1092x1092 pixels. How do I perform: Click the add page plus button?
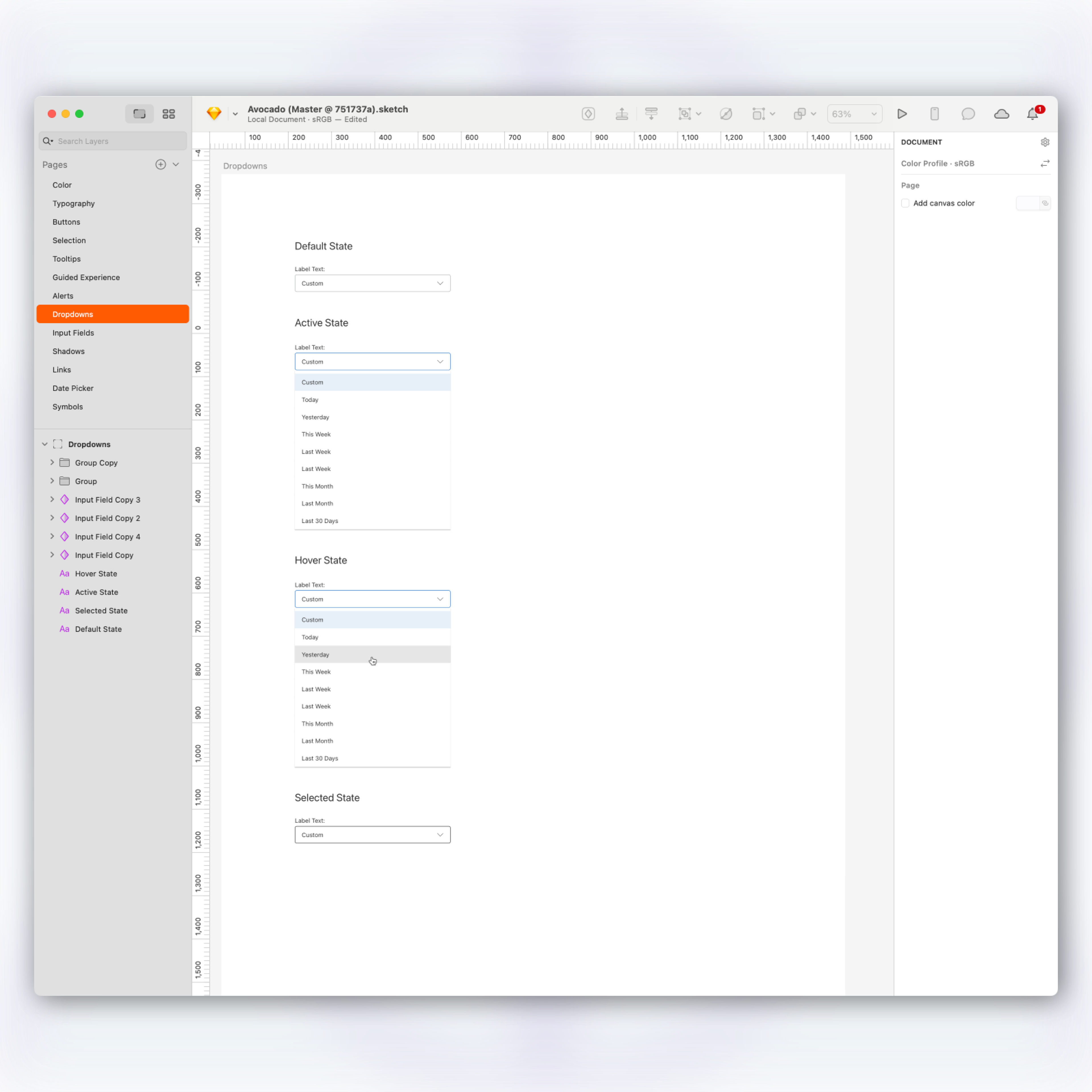(x=160, y=164)
